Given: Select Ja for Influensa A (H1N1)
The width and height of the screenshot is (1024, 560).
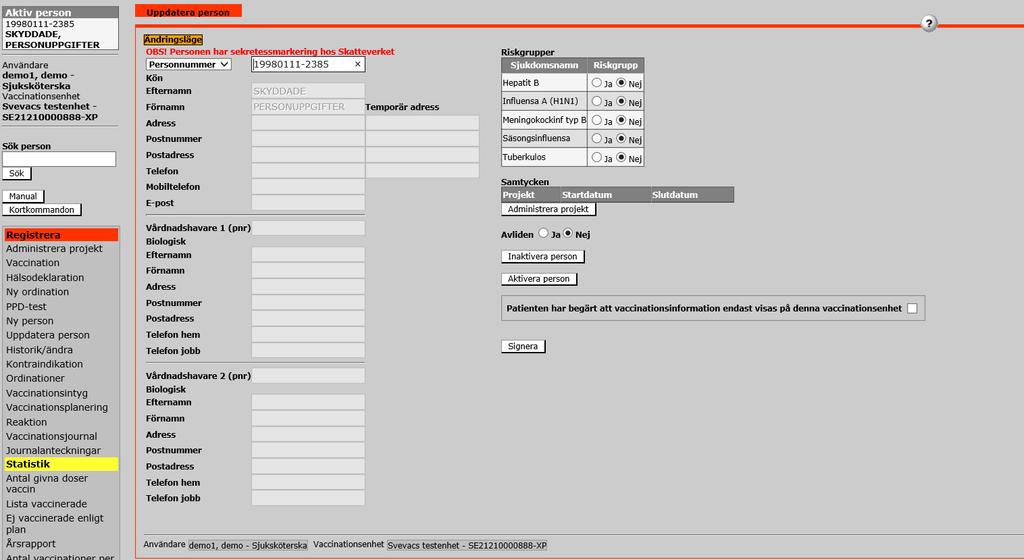Looking at the screenshot, I should pos(596,101).
